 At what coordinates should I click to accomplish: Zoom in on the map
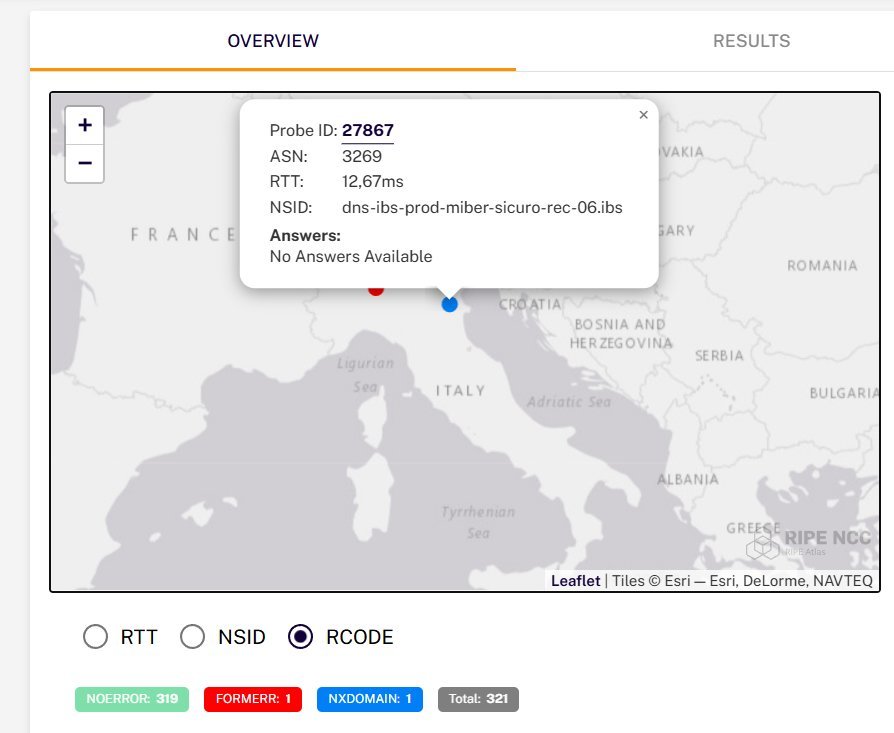[85, 125]
